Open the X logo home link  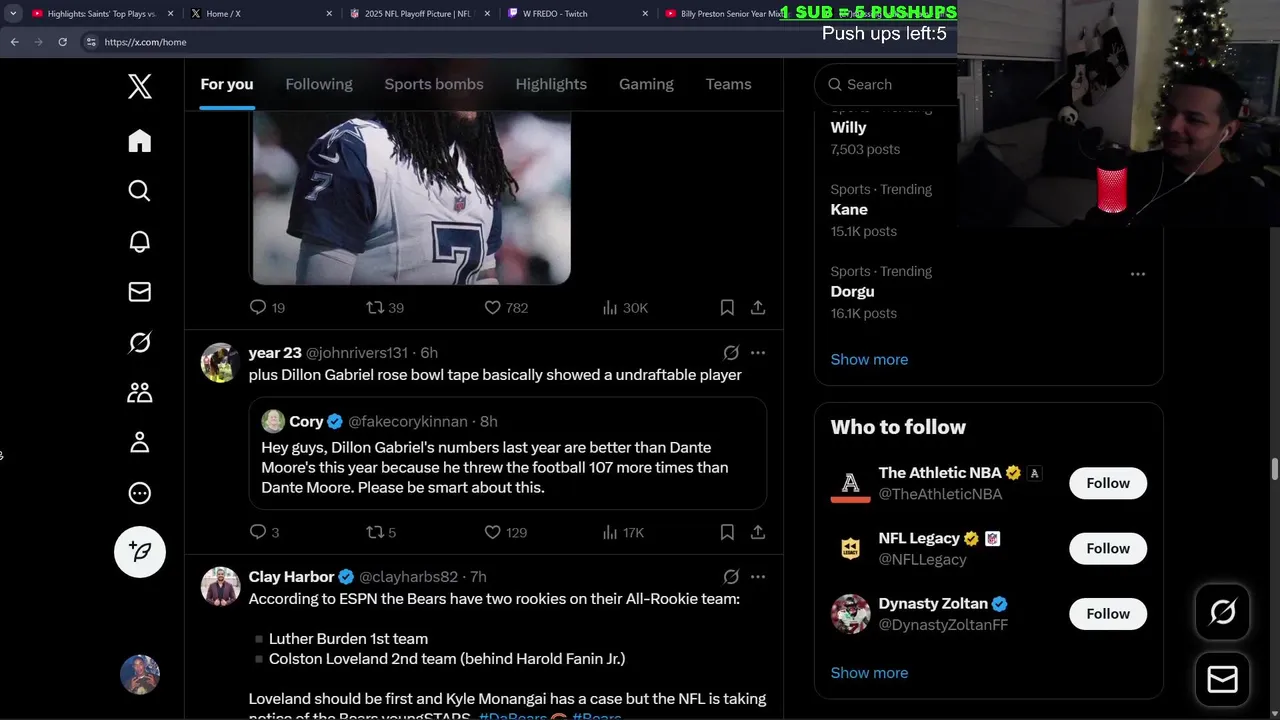(140, 86)
